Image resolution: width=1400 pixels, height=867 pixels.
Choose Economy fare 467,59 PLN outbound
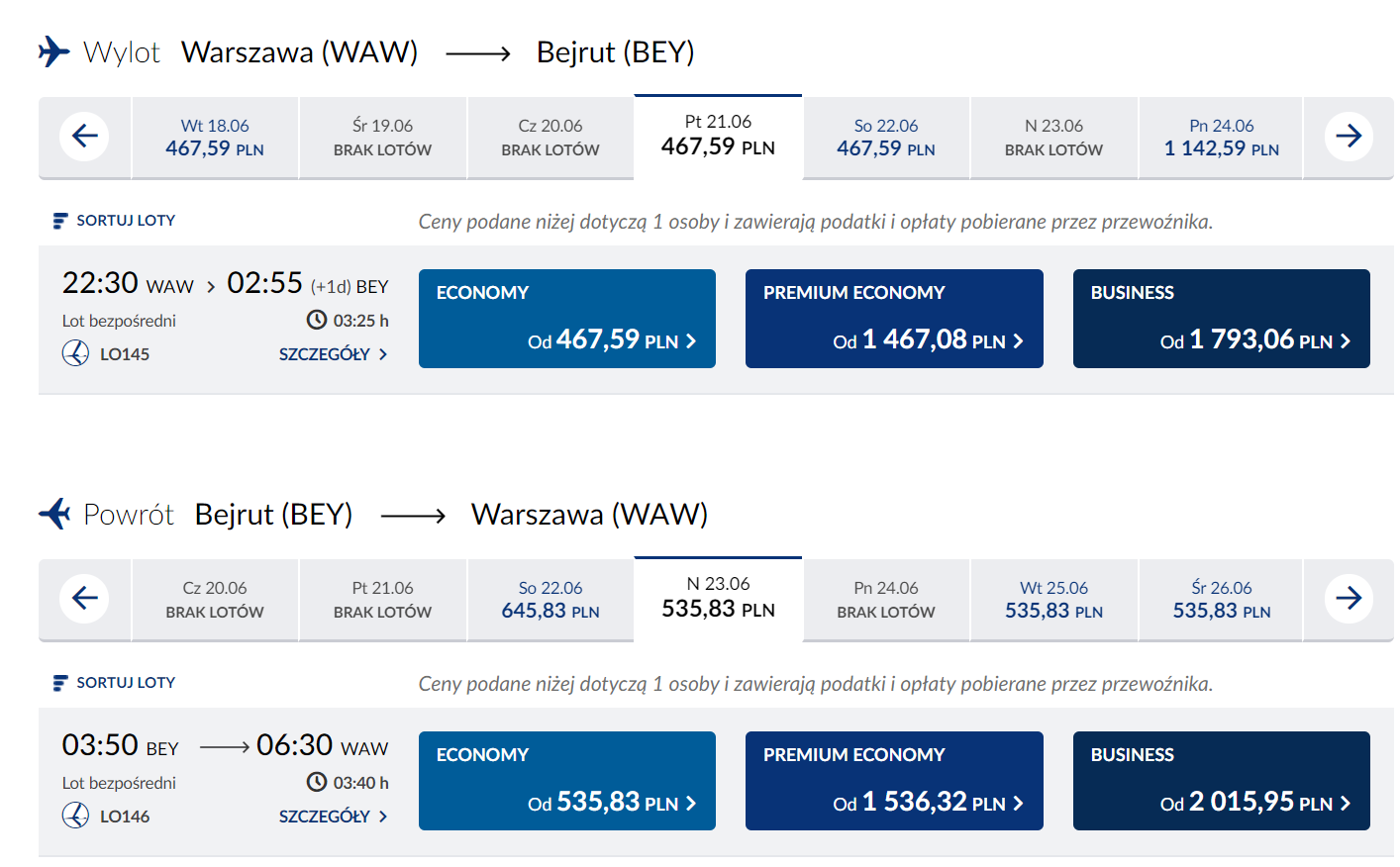tap(567, 319)
